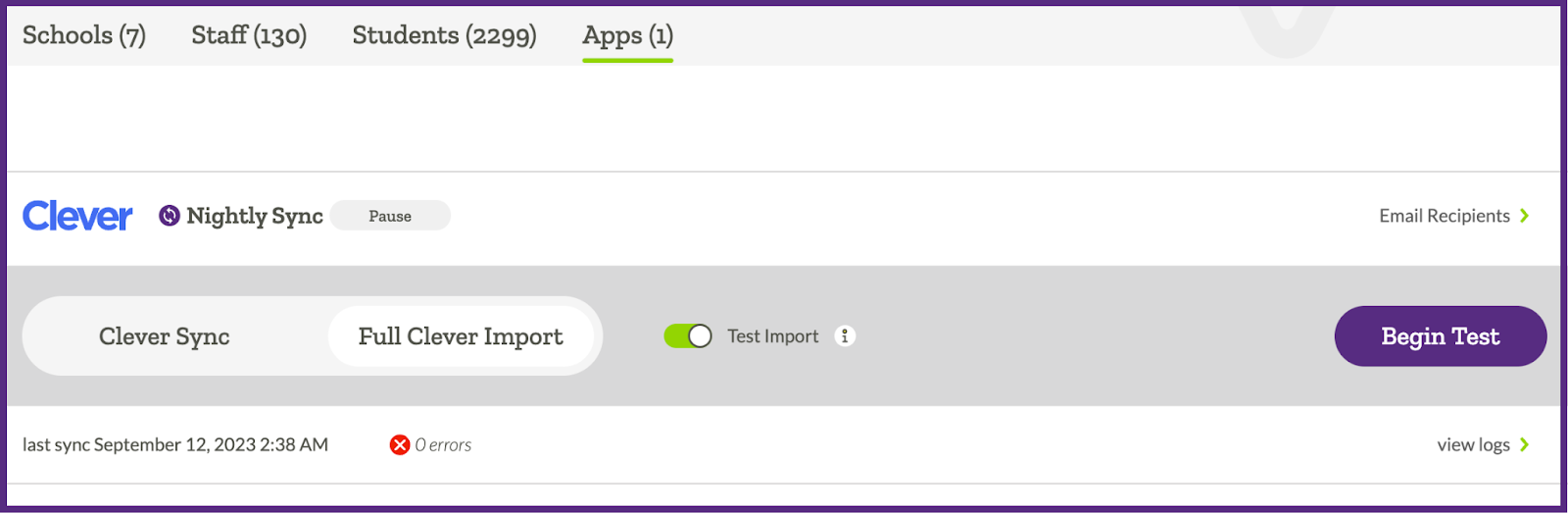Click the info icon beside Test Import
Image resolution: width=1568 pixels, height=513 pixels.
coord(845,336)
